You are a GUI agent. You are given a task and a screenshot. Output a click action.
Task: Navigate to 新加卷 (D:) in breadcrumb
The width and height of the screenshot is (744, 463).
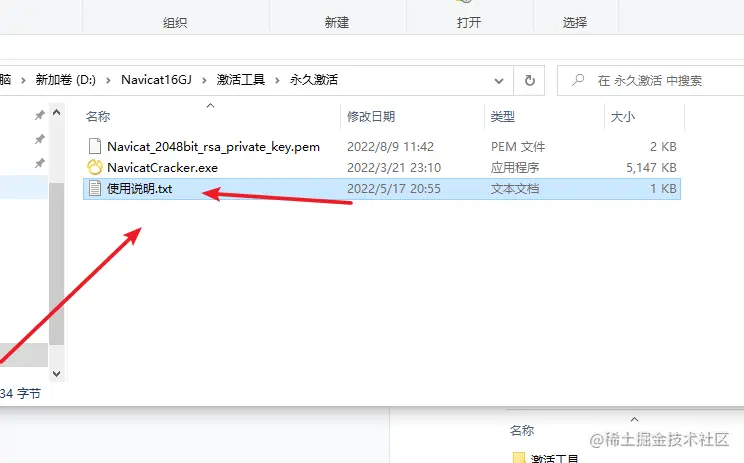(x=65, y=80)
